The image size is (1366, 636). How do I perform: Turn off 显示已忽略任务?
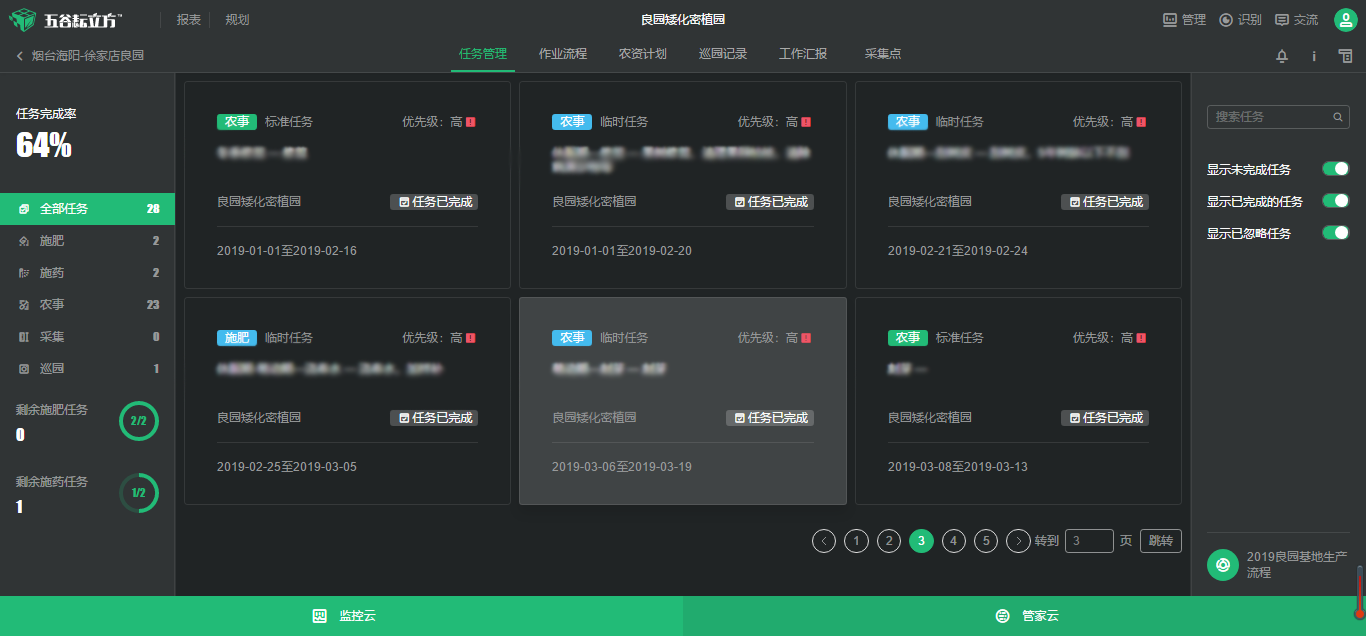[x=1334, y=232]
